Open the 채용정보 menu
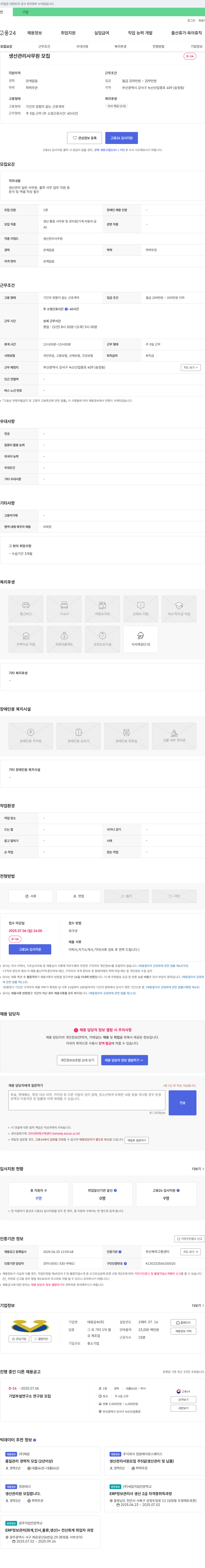 [x=35, y=33]
